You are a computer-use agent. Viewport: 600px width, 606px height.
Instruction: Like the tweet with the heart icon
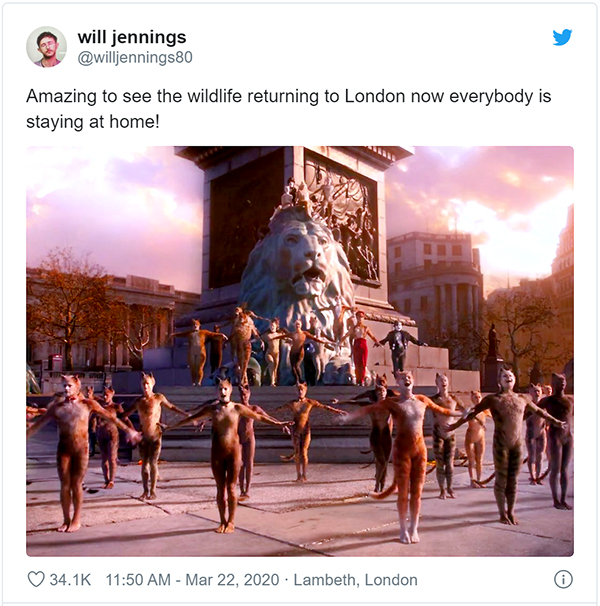[x=36, y=579]
